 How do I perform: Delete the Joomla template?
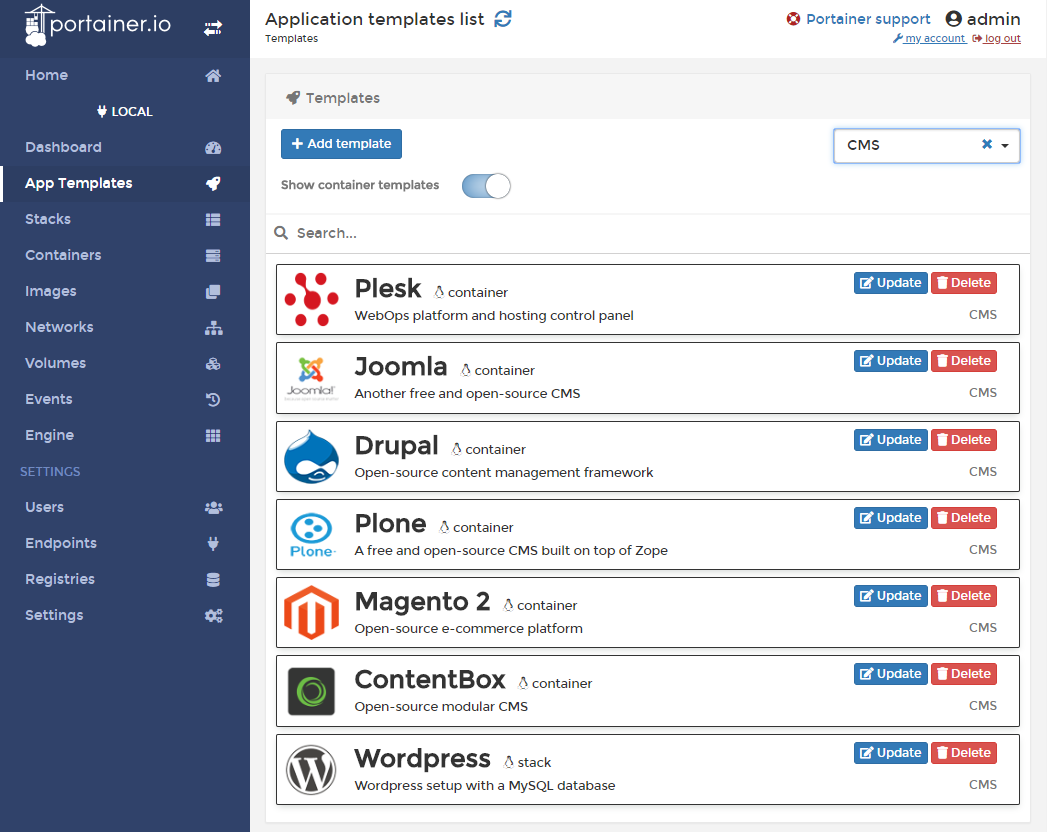point(963,361)
